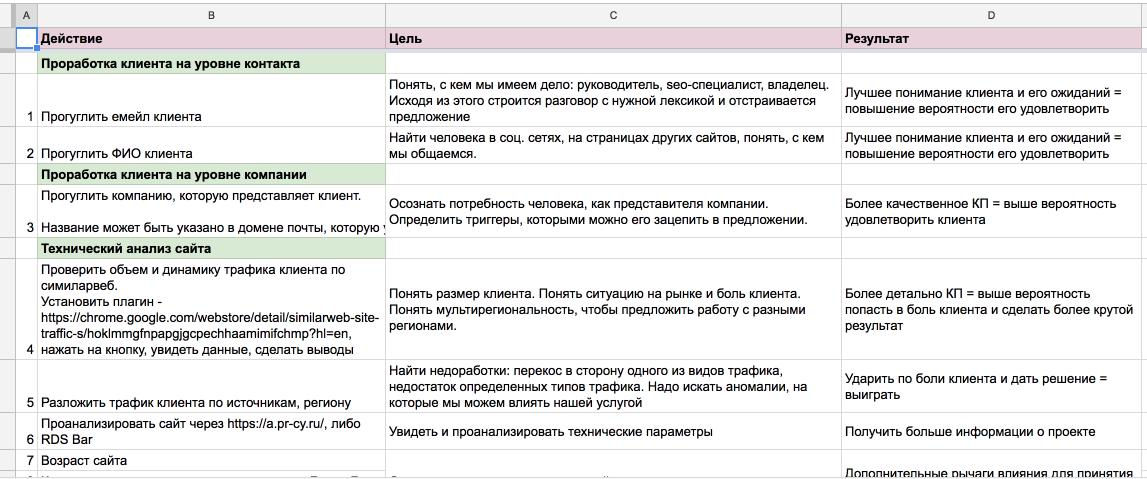The height and width of the screenshot is (479, 1147).
Task: Select 'Разложить трафик клиента по источникам' cell
Action: pos(211,403)
